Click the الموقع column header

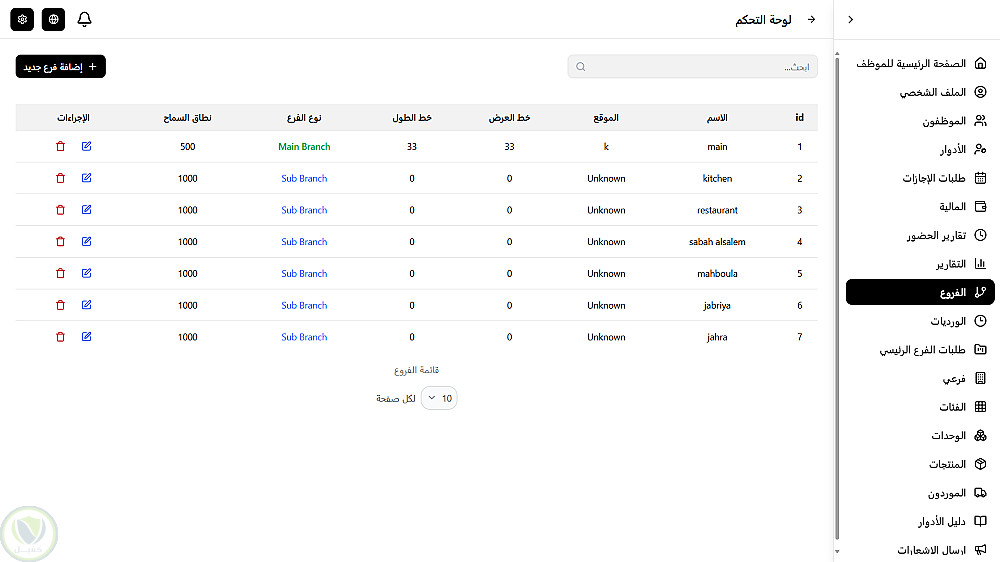(606, 117)
